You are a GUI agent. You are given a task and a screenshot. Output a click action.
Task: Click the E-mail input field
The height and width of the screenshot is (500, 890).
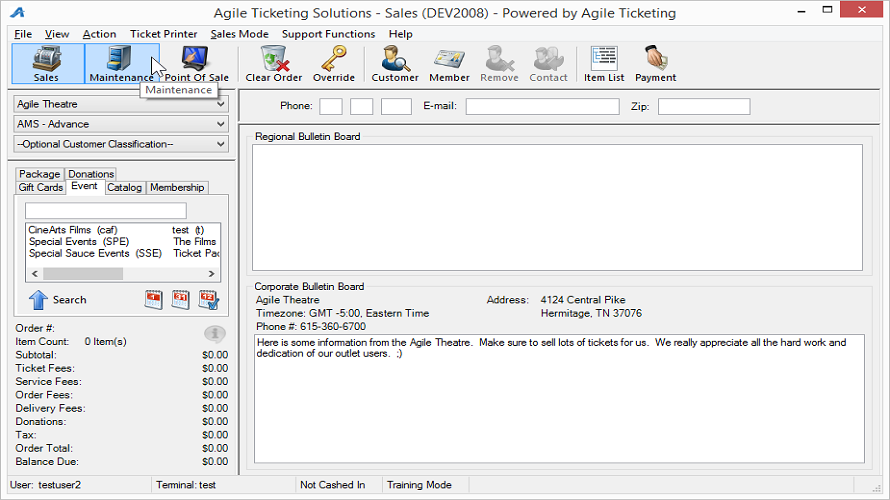[x=542, y=106]
